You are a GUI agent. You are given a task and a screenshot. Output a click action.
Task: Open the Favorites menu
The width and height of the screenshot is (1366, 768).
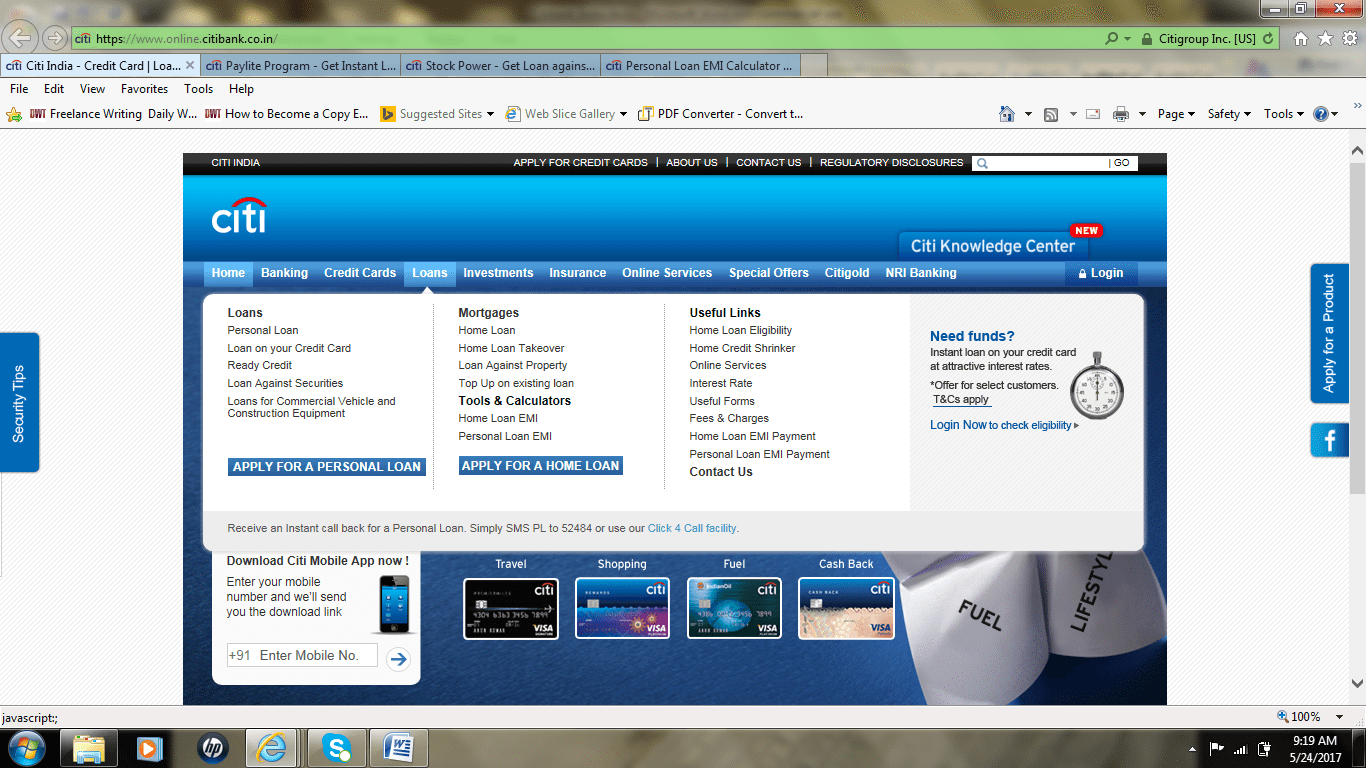(144, 89)
